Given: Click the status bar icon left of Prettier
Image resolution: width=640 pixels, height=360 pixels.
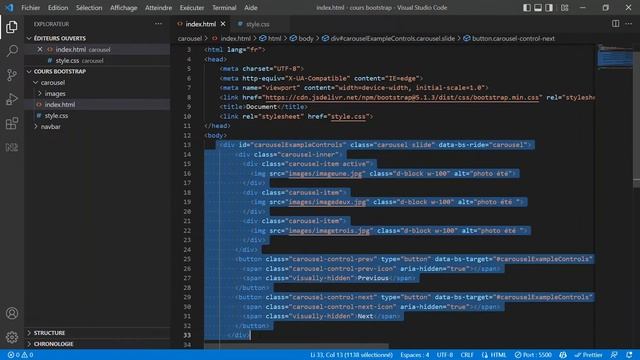Looking at the screenshot, I should [x=563, y=355].
